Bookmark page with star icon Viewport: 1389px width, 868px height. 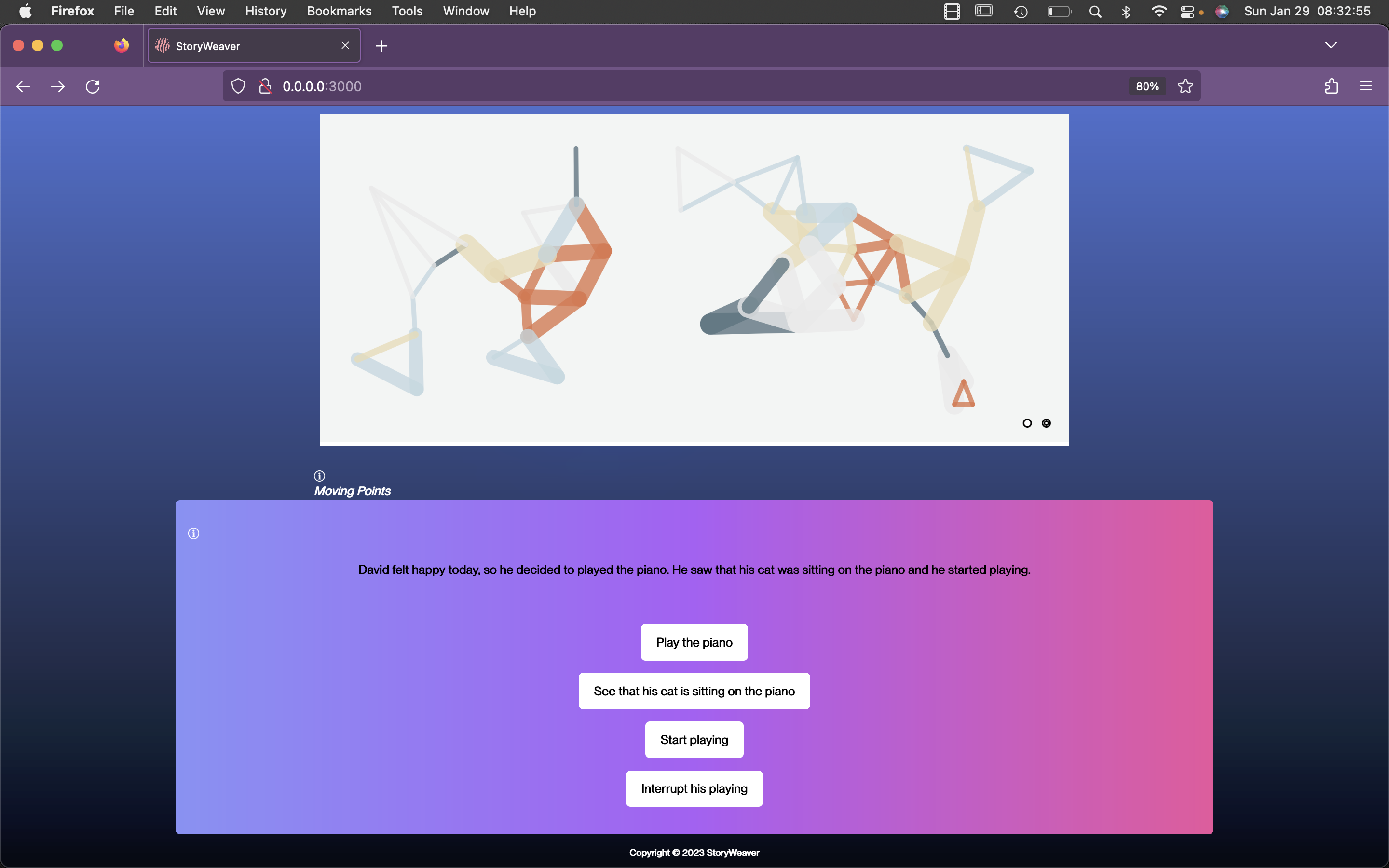1185,87
